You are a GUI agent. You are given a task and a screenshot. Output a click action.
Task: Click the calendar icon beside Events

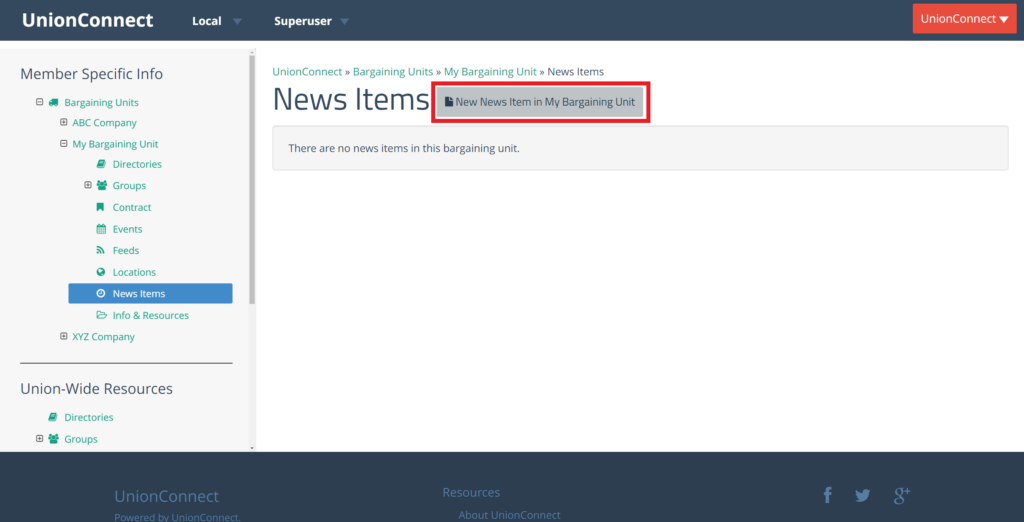[101, 229]
